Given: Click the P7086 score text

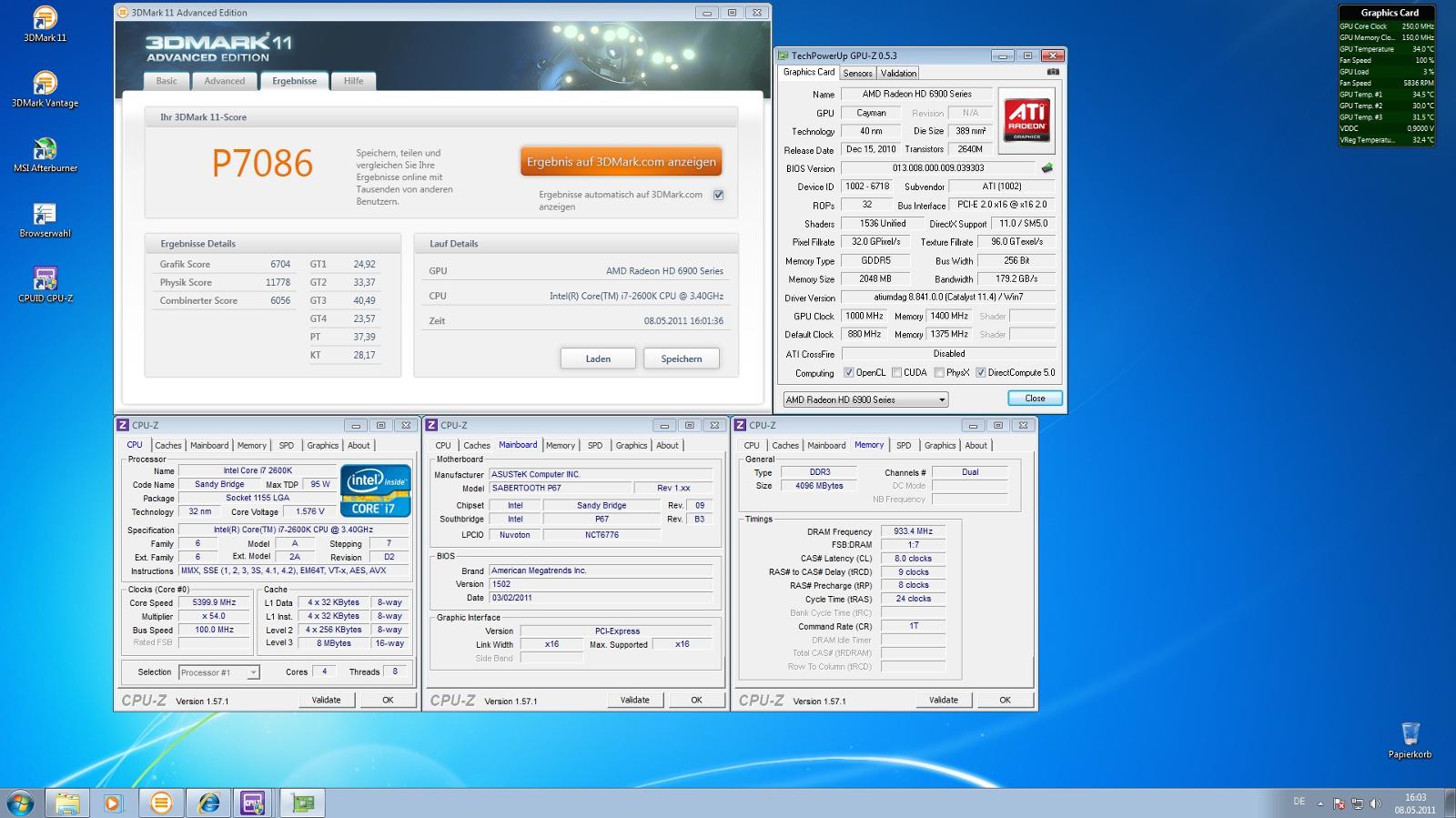Looking at the screenshot, I should pos(262,163).
